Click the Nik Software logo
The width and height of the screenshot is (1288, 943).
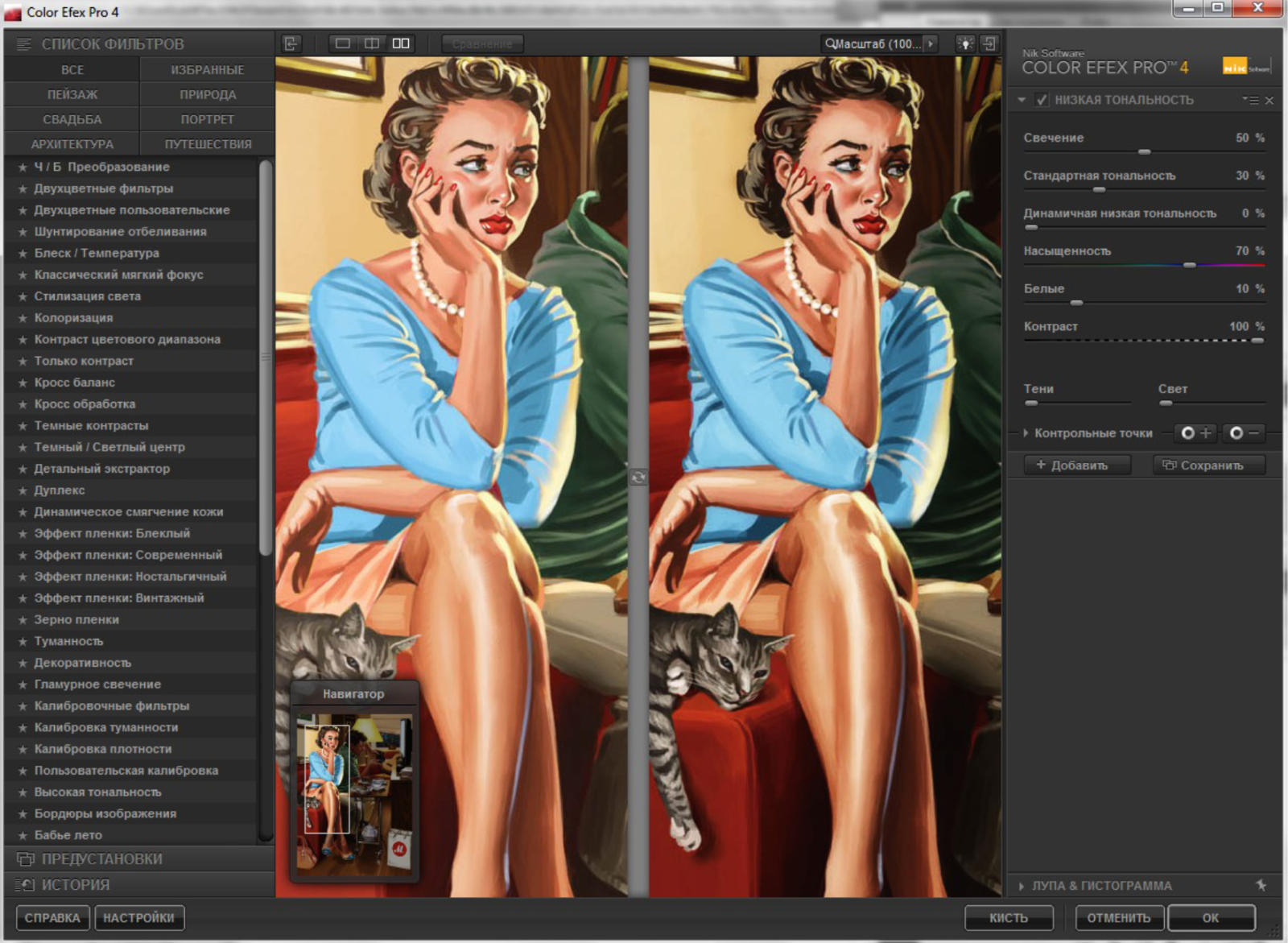click(x=1246, y=67)
